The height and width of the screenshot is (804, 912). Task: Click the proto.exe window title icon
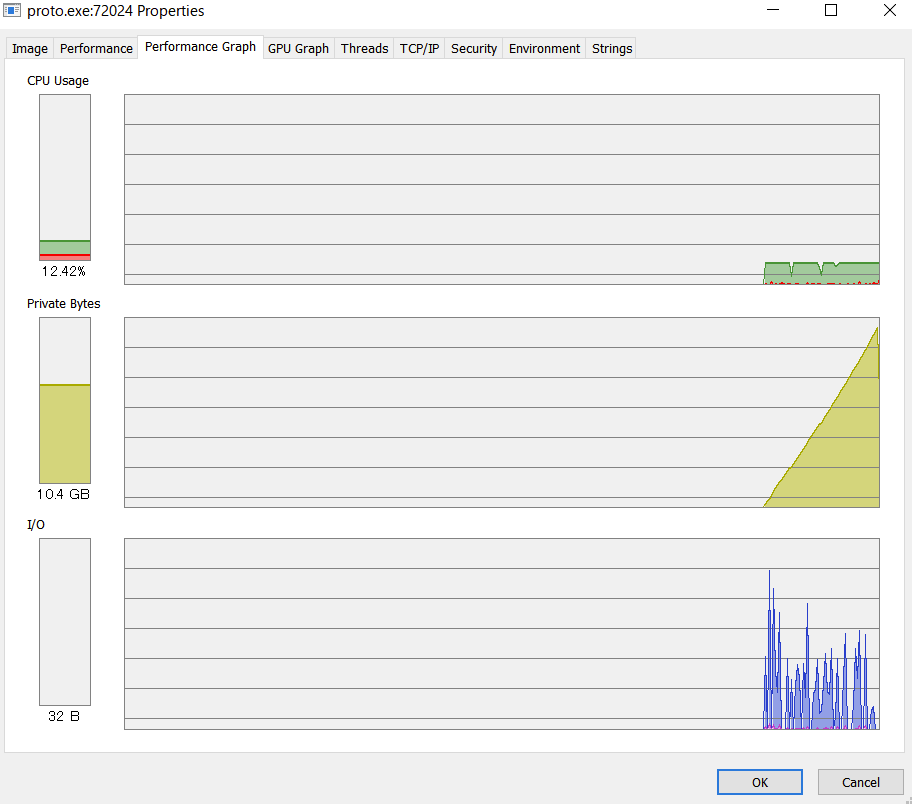click(12, 10)
